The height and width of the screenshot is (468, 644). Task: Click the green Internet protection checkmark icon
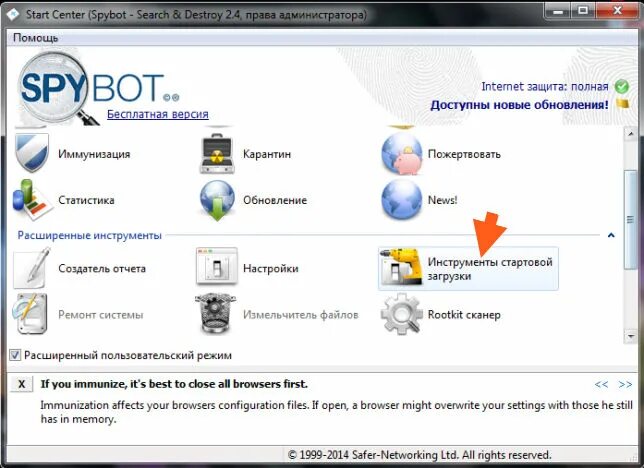622,86
